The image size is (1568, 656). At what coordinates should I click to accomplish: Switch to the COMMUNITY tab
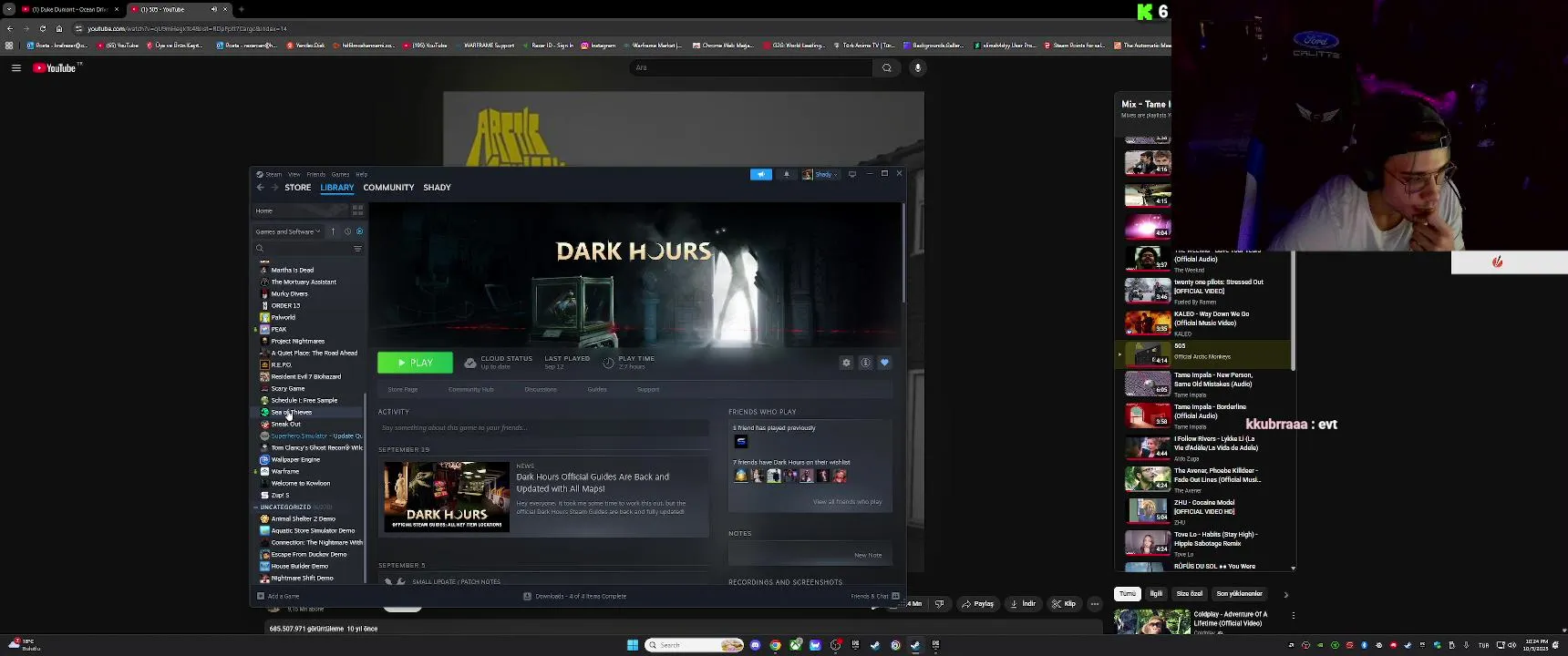tap(388, 188)
